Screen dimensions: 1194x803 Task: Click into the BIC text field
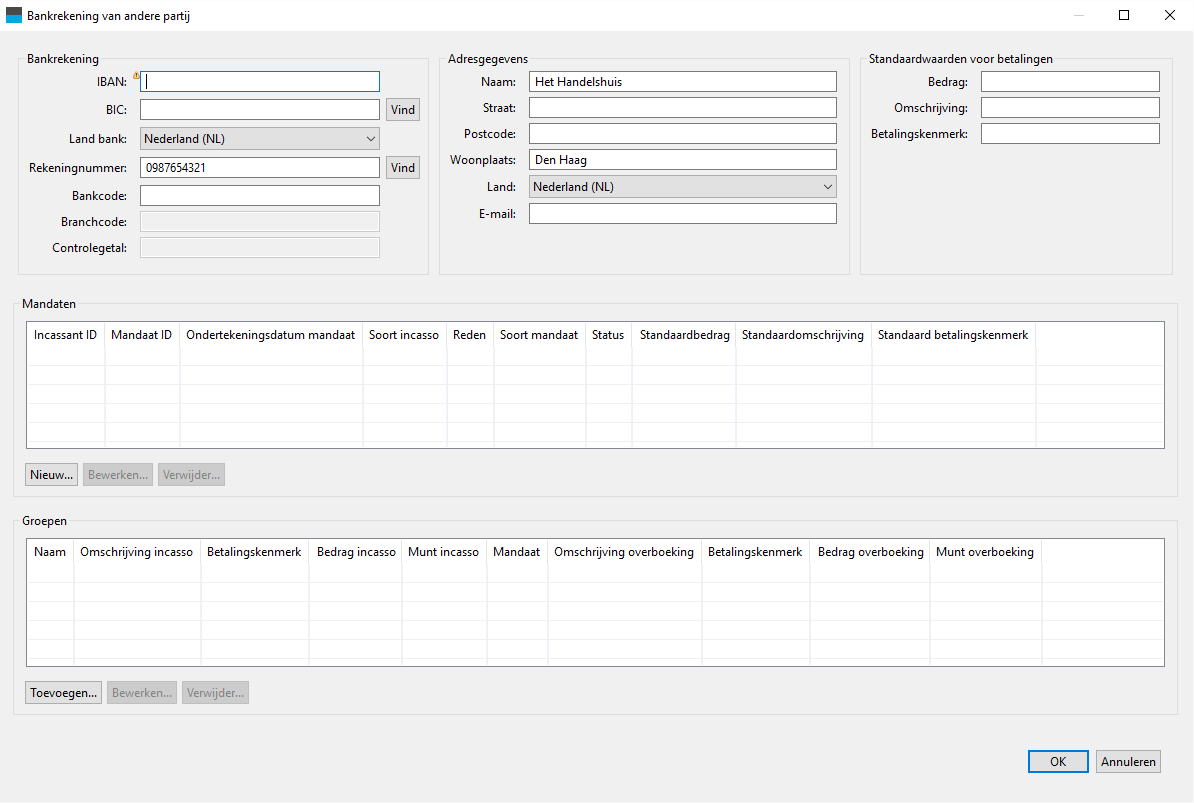click(x=260, y=110)
